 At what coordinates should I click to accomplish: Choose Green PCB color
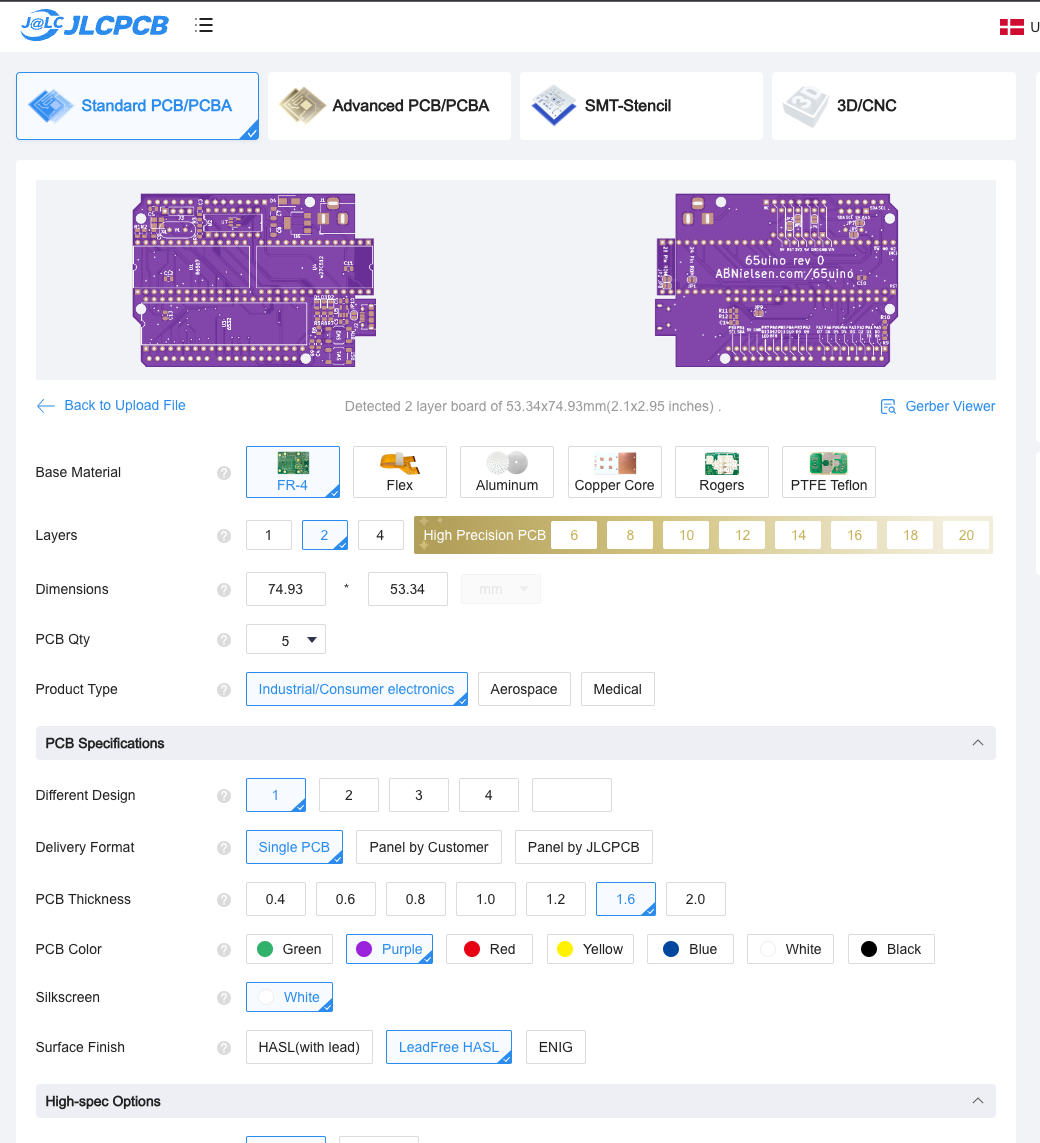tap(289, 949)
